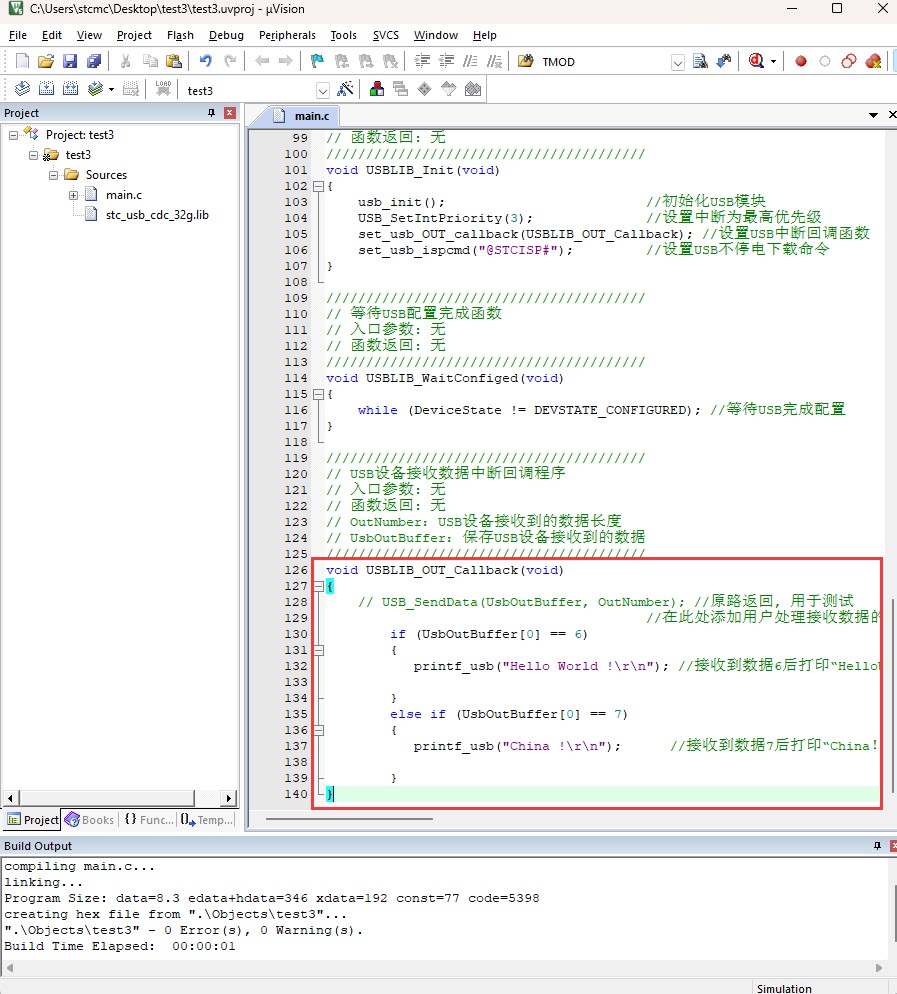The image size is (897, 994).
Task: Collapse the Sources group node
Action: click(54, 175)
